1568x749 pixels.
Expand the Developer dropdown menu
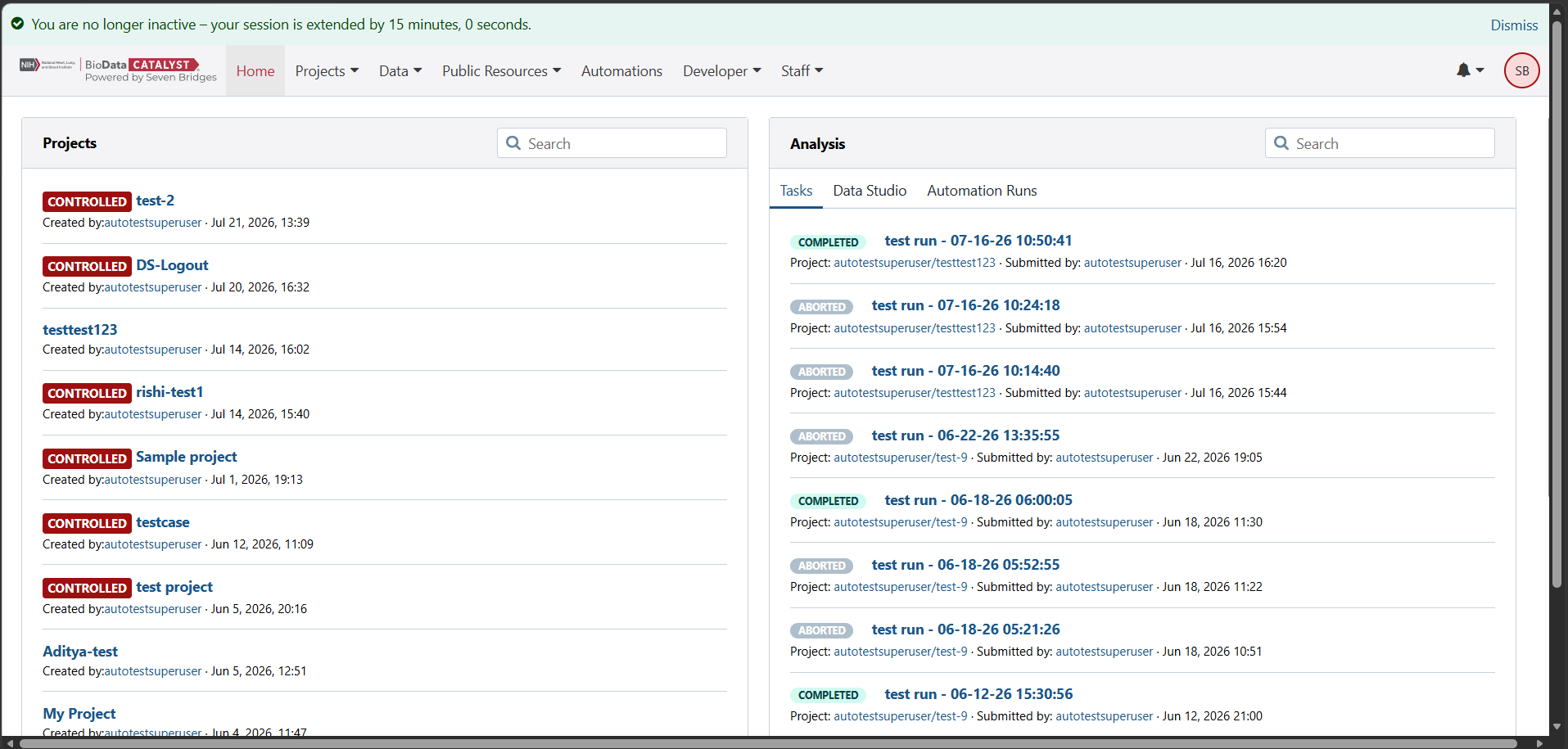722,71
